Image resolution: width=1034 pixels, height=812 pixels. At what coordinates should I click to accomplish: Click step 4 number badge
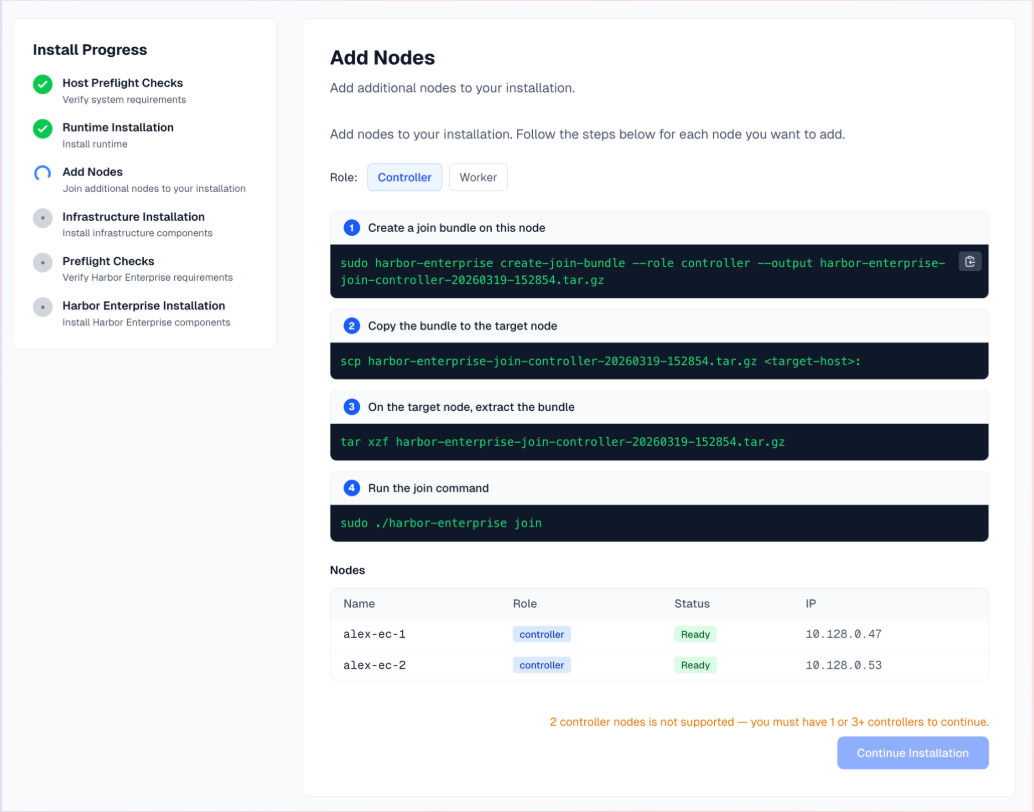(x=351, y=488)
